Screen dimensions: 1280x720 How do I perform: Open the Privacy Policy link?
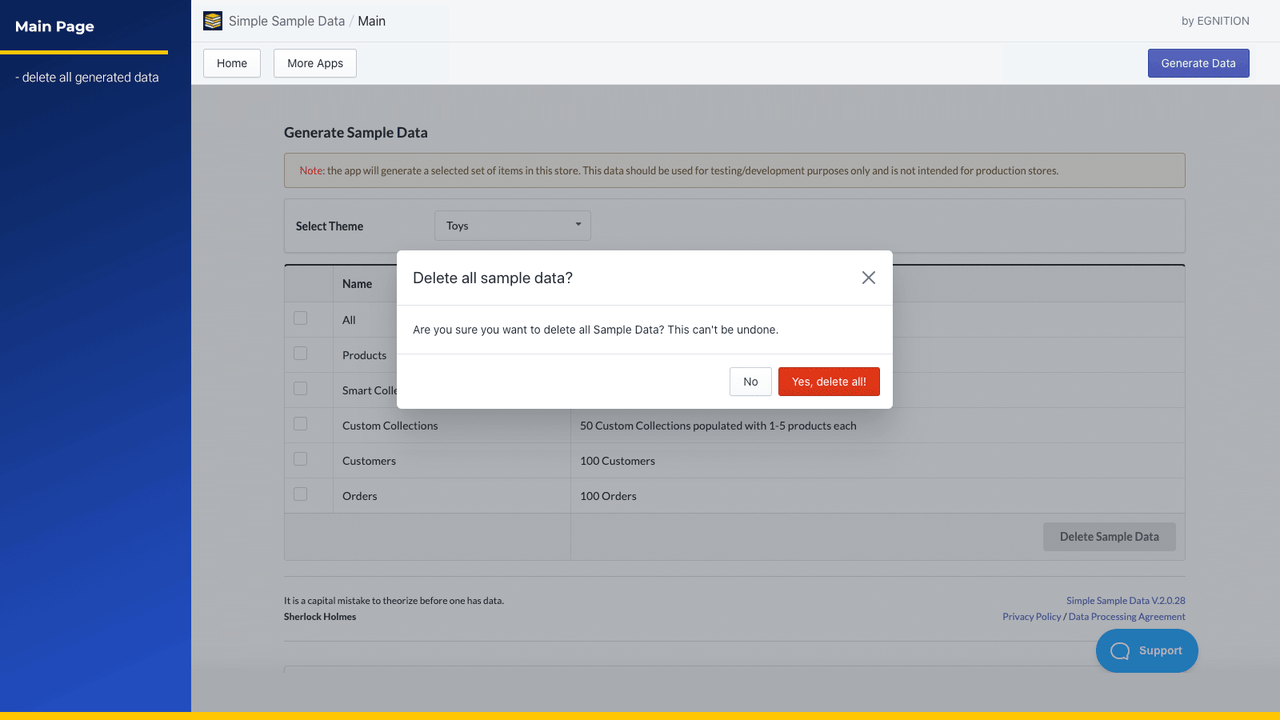pos(1031,616)
